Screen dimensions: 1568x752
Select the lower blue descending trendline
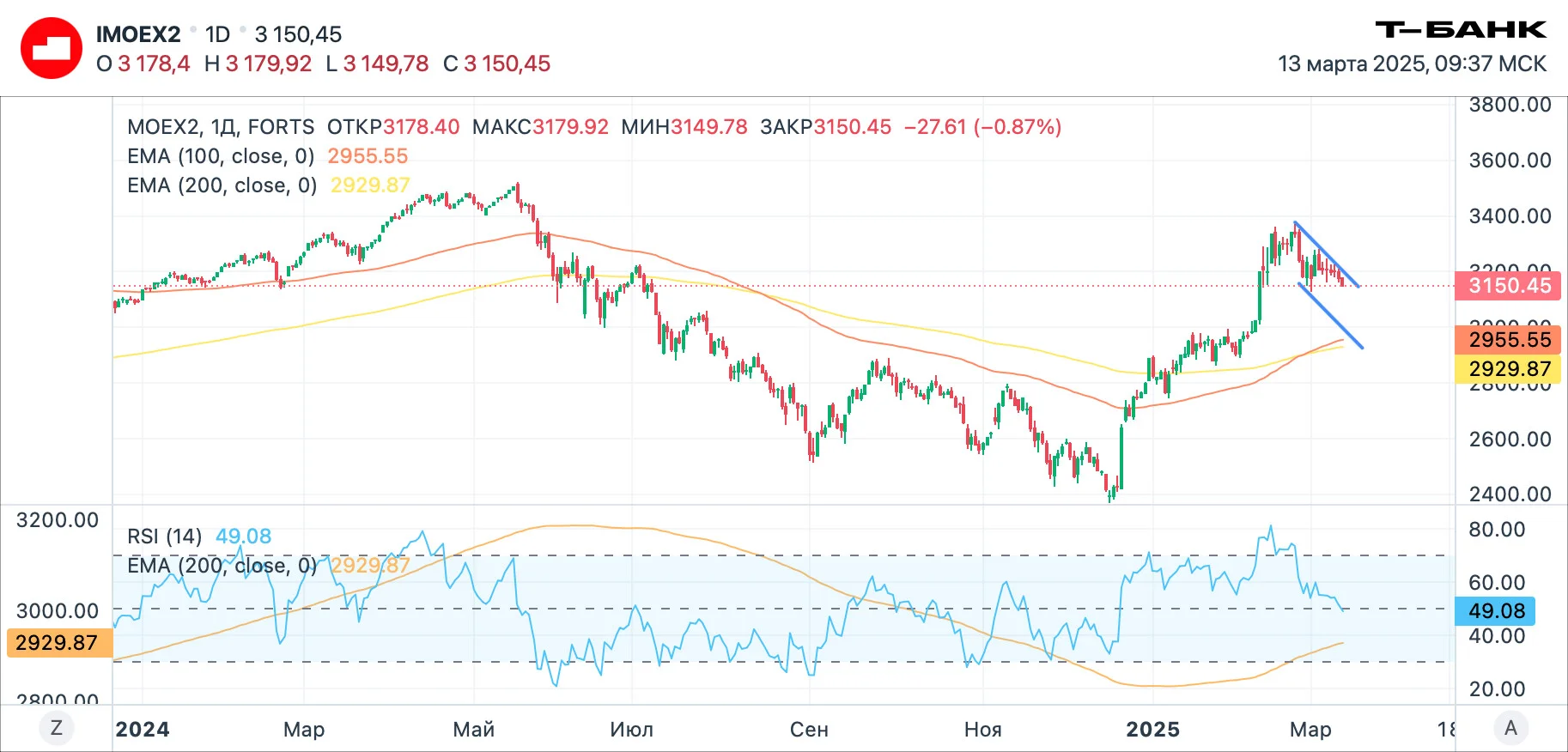click(x=1330, y=315)
